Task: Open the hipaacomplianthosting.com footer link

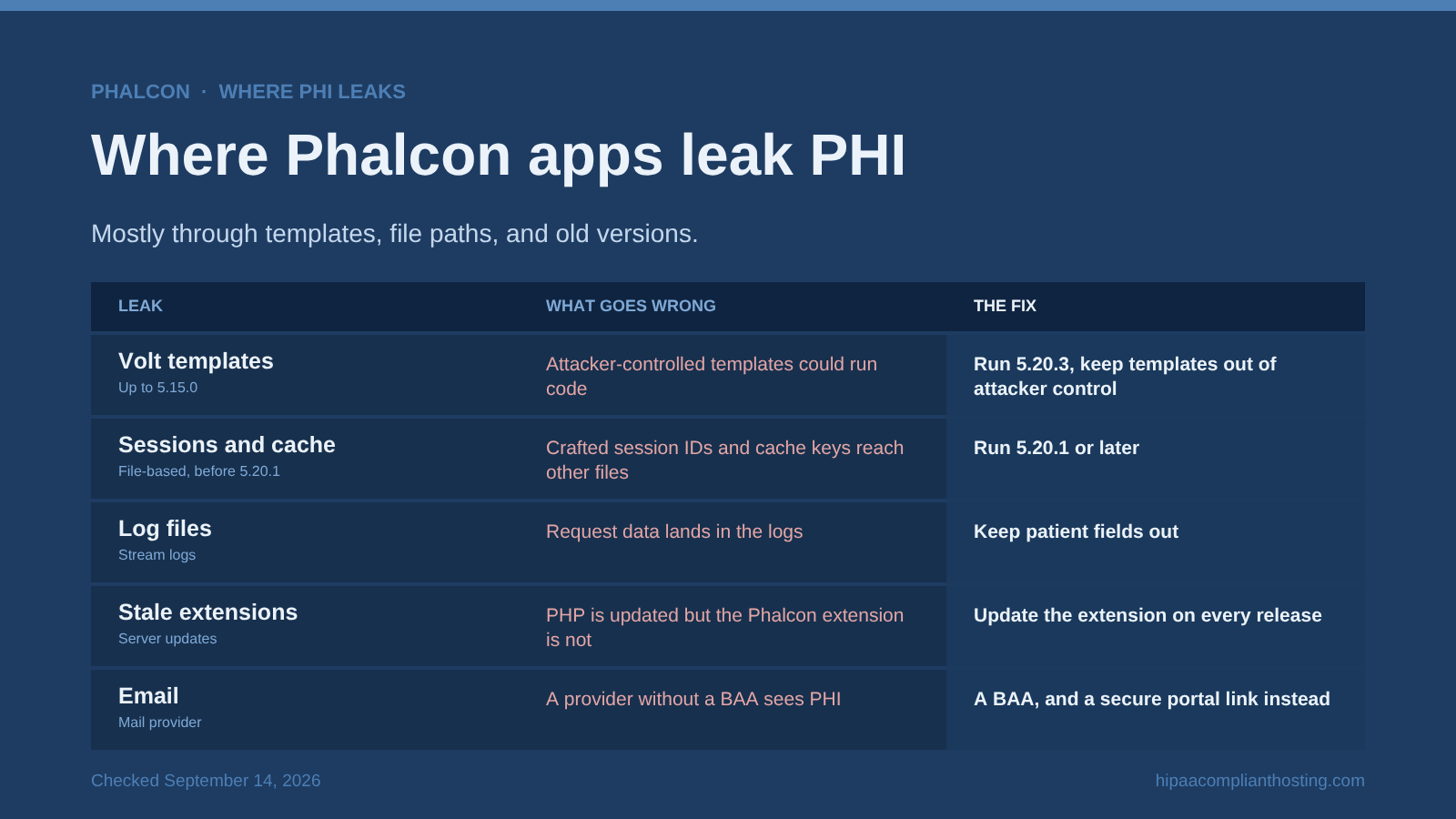Action: (x=1260, y=781)
